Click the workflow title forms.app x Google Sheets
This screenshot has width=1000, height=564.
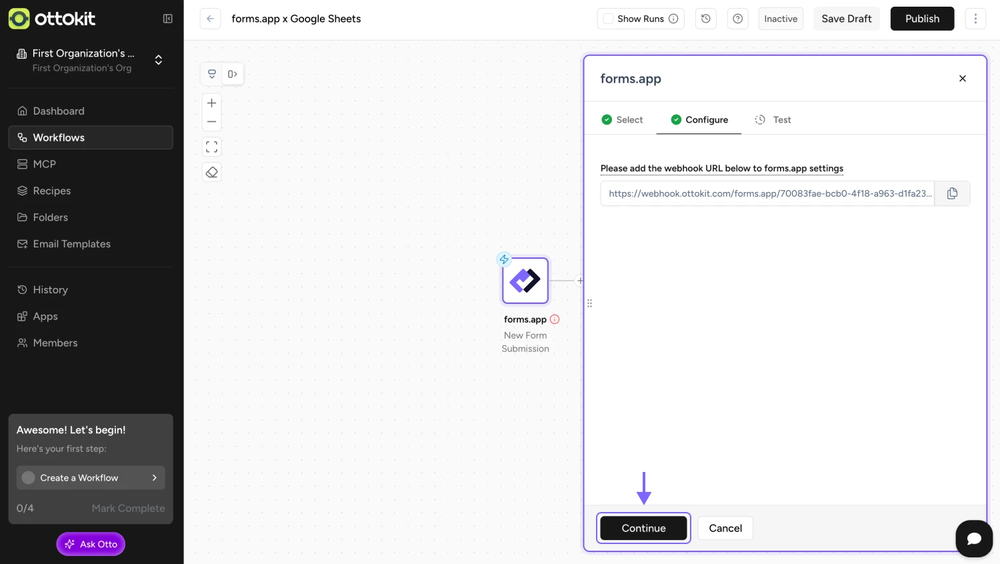pos(296,19)
